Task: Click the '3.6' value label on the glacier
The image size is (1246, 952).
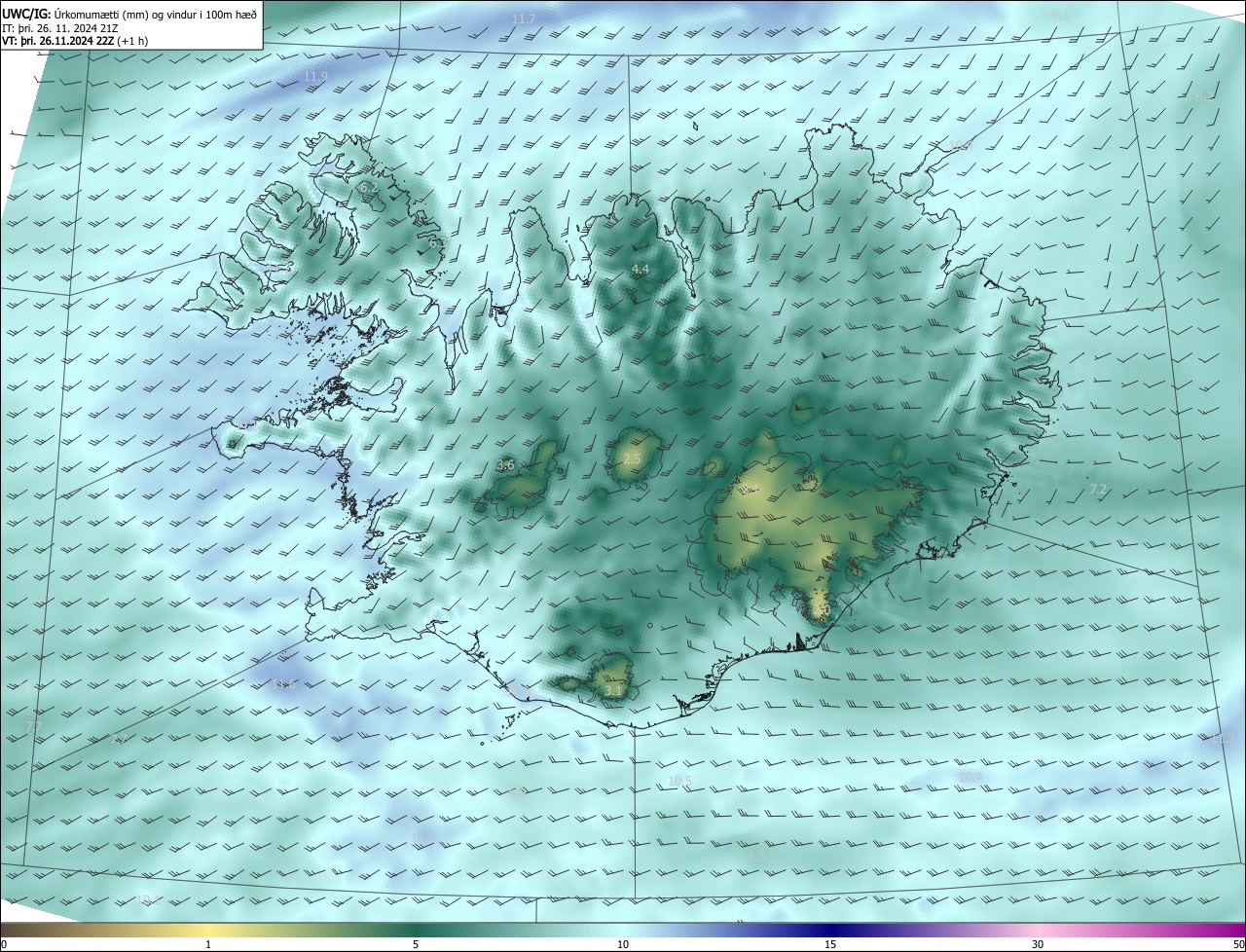Action: (505, 465)
